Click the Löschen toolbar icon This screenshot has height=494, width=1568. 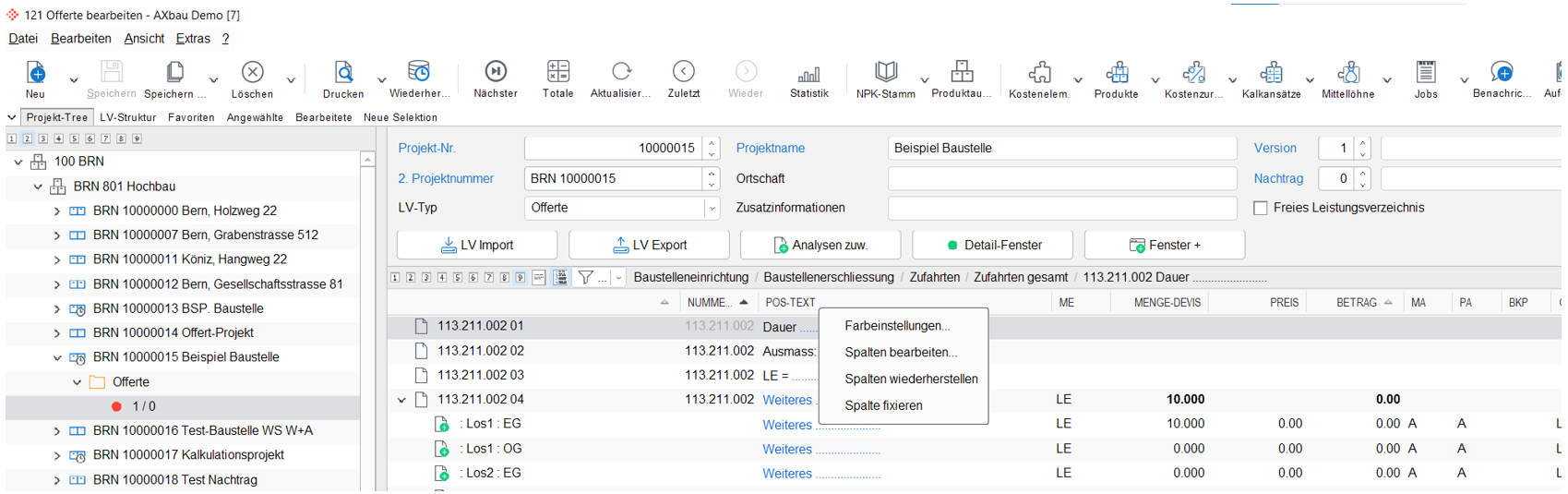pyautogui.click(x=252, y=72)
